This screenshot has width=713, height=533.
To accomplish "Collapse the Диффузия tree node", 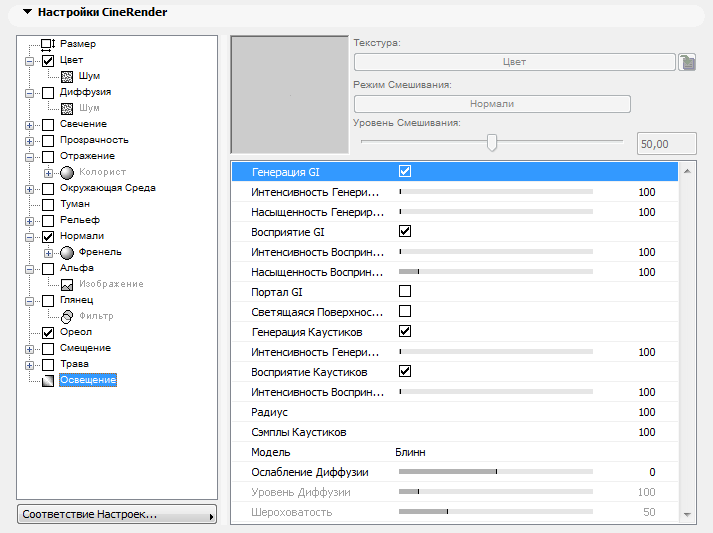I will coord(30,93).
